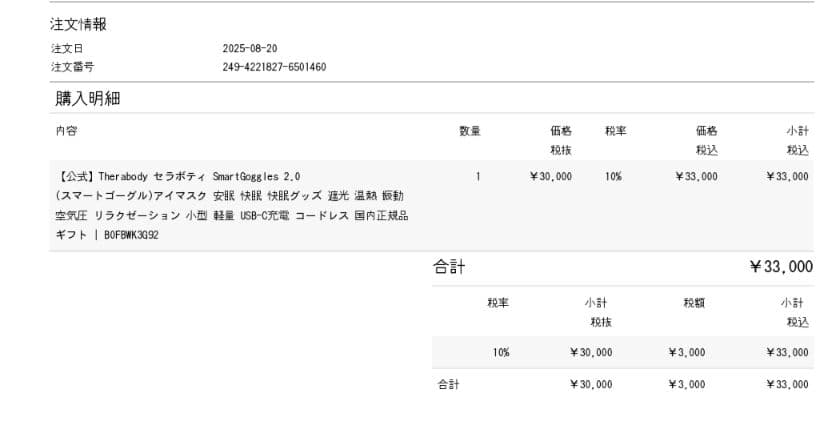Click the 10% tax rate in item row
This screenshot has height=432, width=836.
[613, 176]
